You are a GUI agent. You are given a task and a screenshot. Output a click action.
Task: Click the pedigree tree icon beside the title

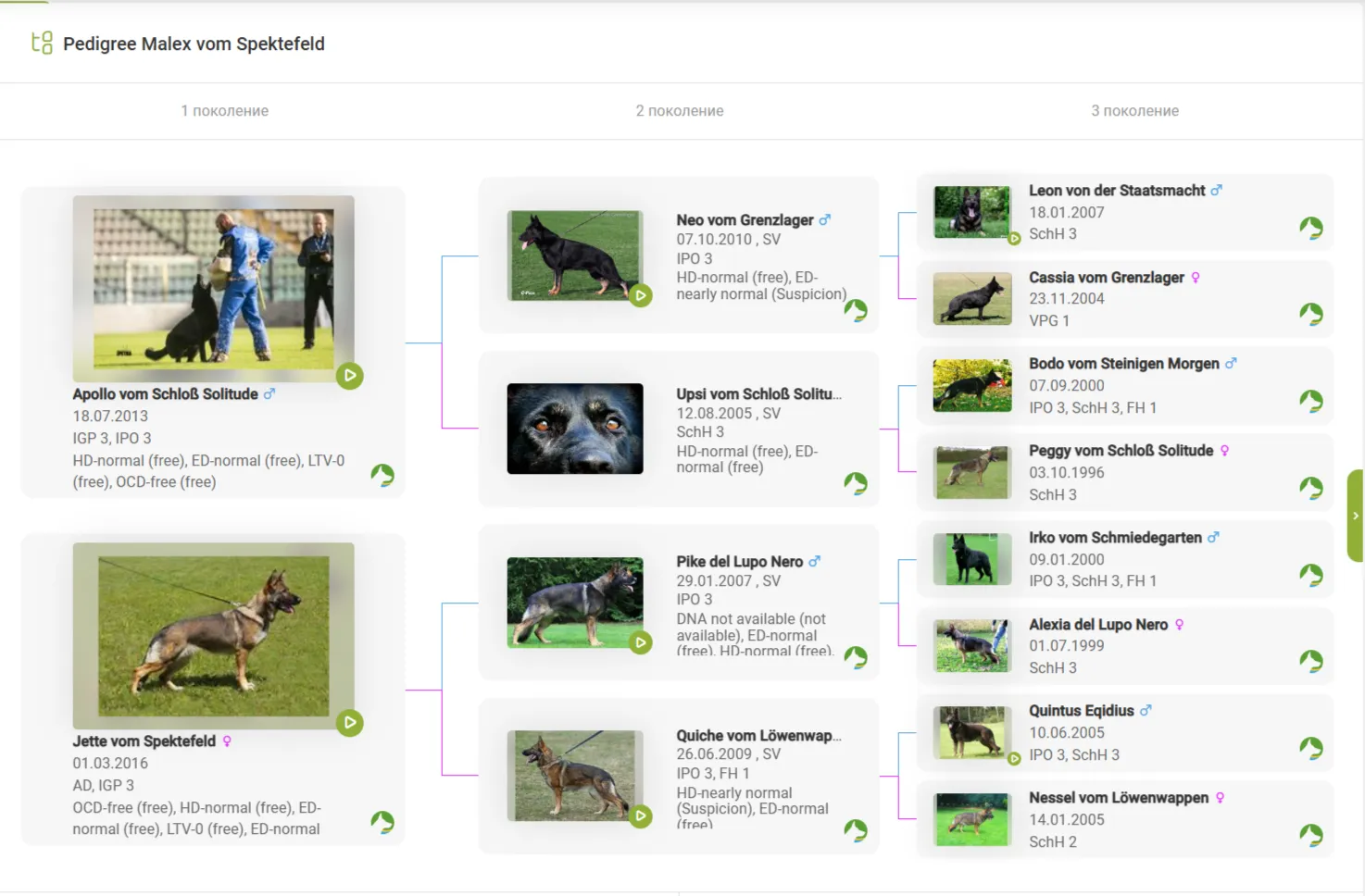click(42, 44)
